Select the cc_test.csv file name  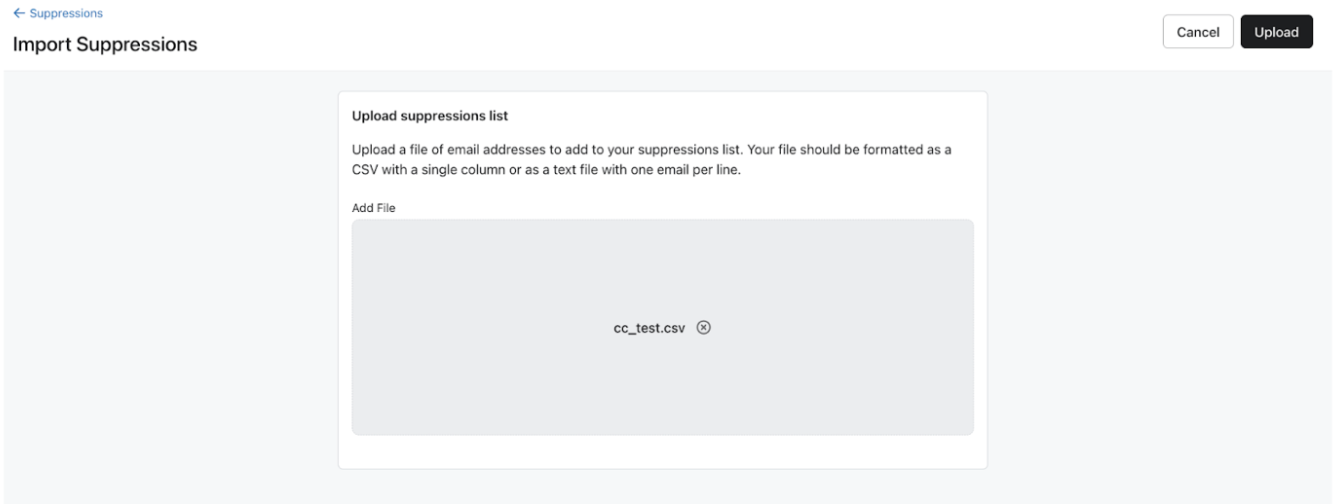coord(649,328)
